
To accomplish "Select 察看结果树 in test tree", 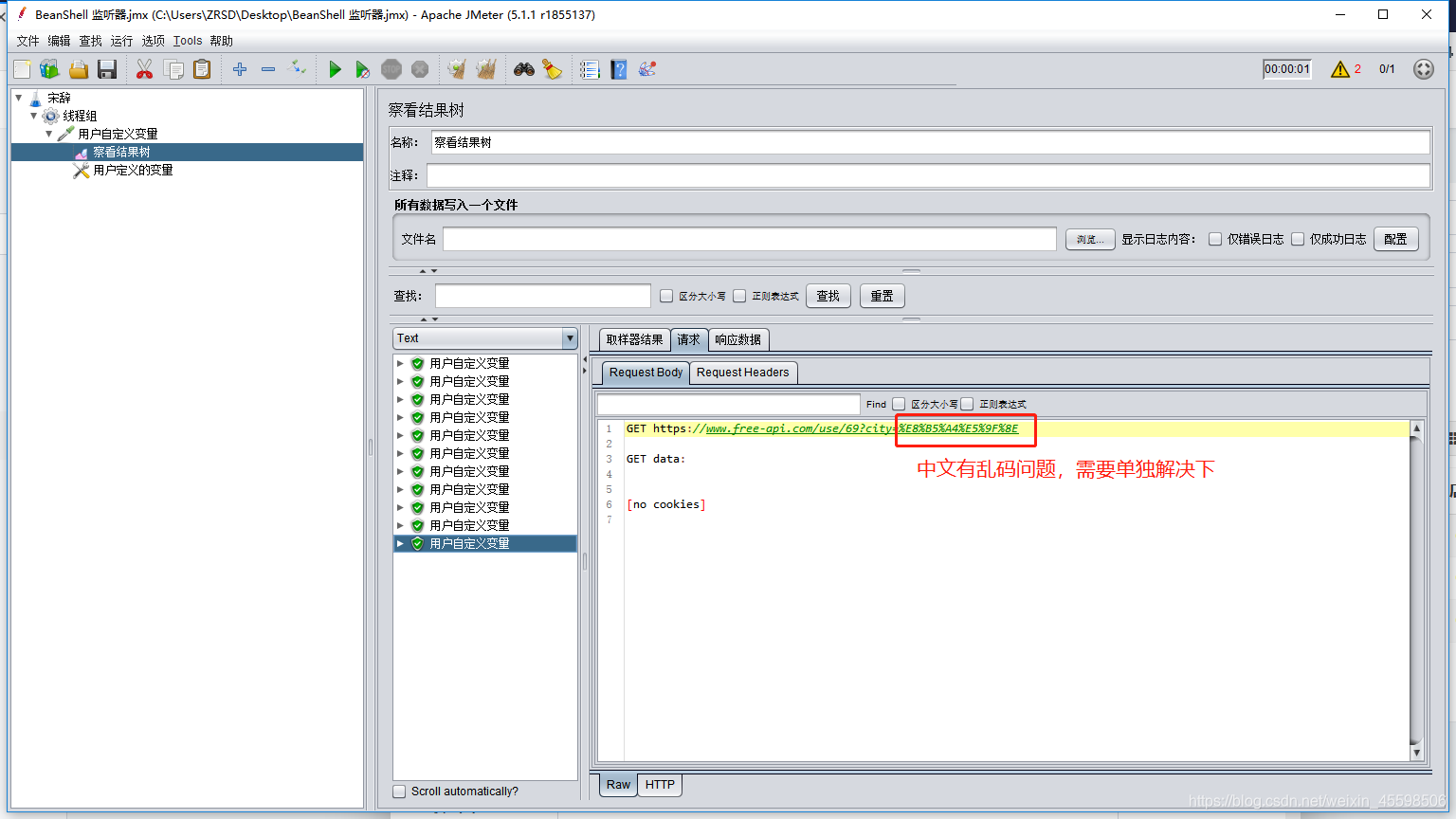I will (120, 152).
